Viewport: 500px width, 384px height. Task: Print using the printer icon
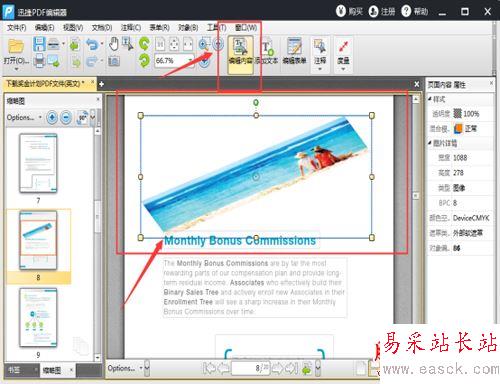point(39,61)
